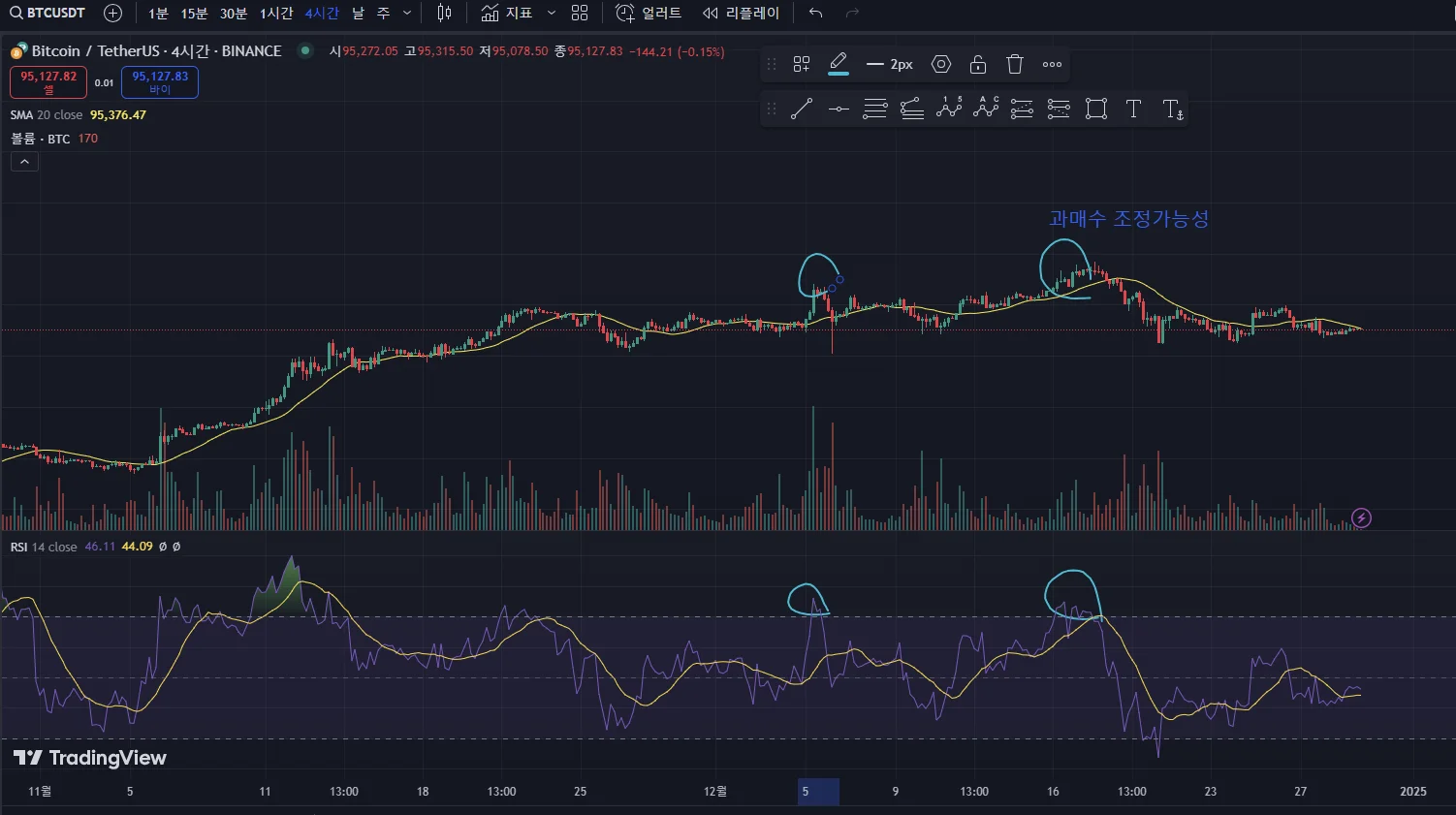This screenshot has height=815, width=1456.
Task: Open the 리플레이 replay mode
Action: 742,14
